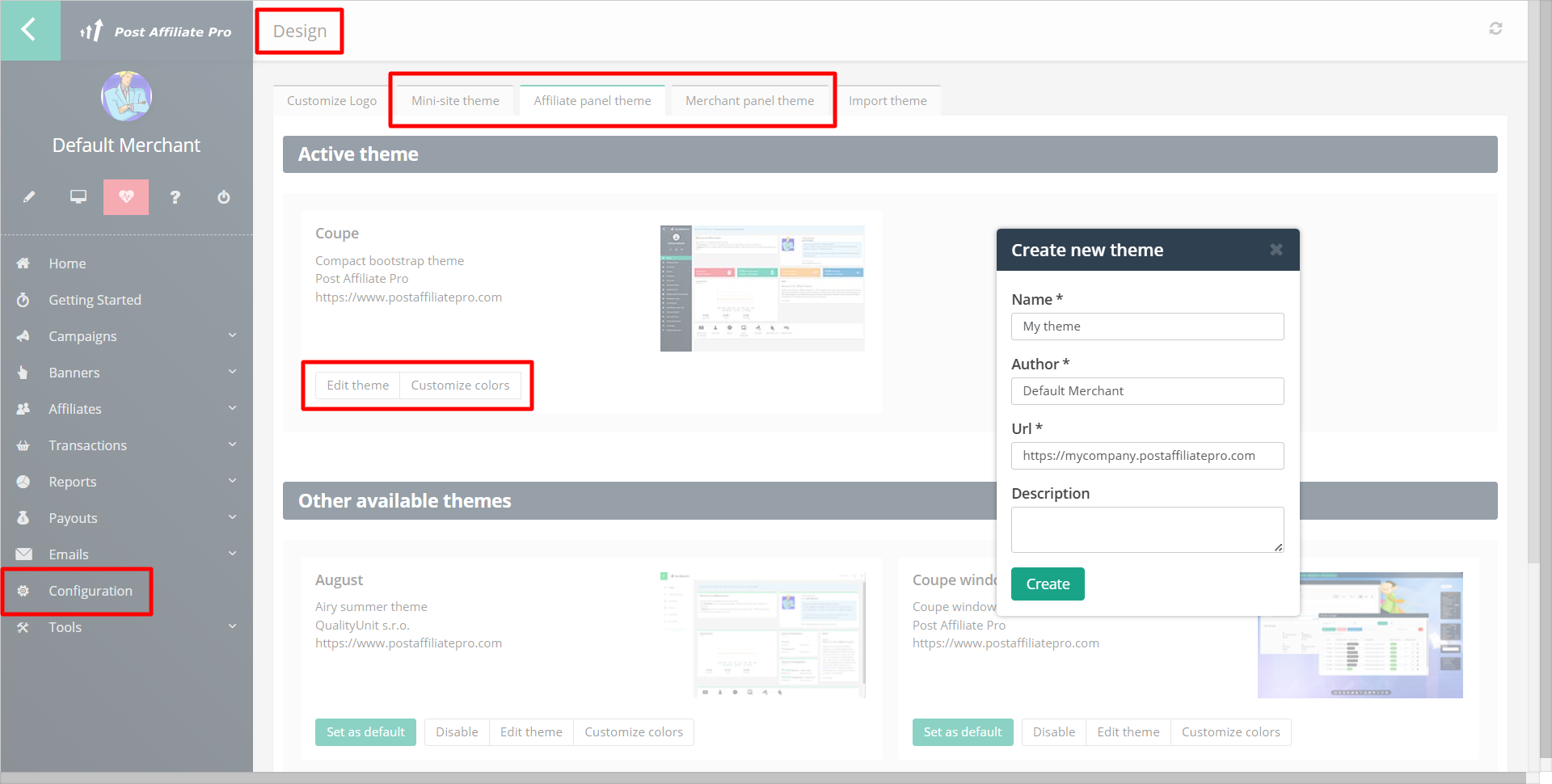Screen dimensions: 1552x784
Task: Open the Import theme tab
Action: point(887,101)
